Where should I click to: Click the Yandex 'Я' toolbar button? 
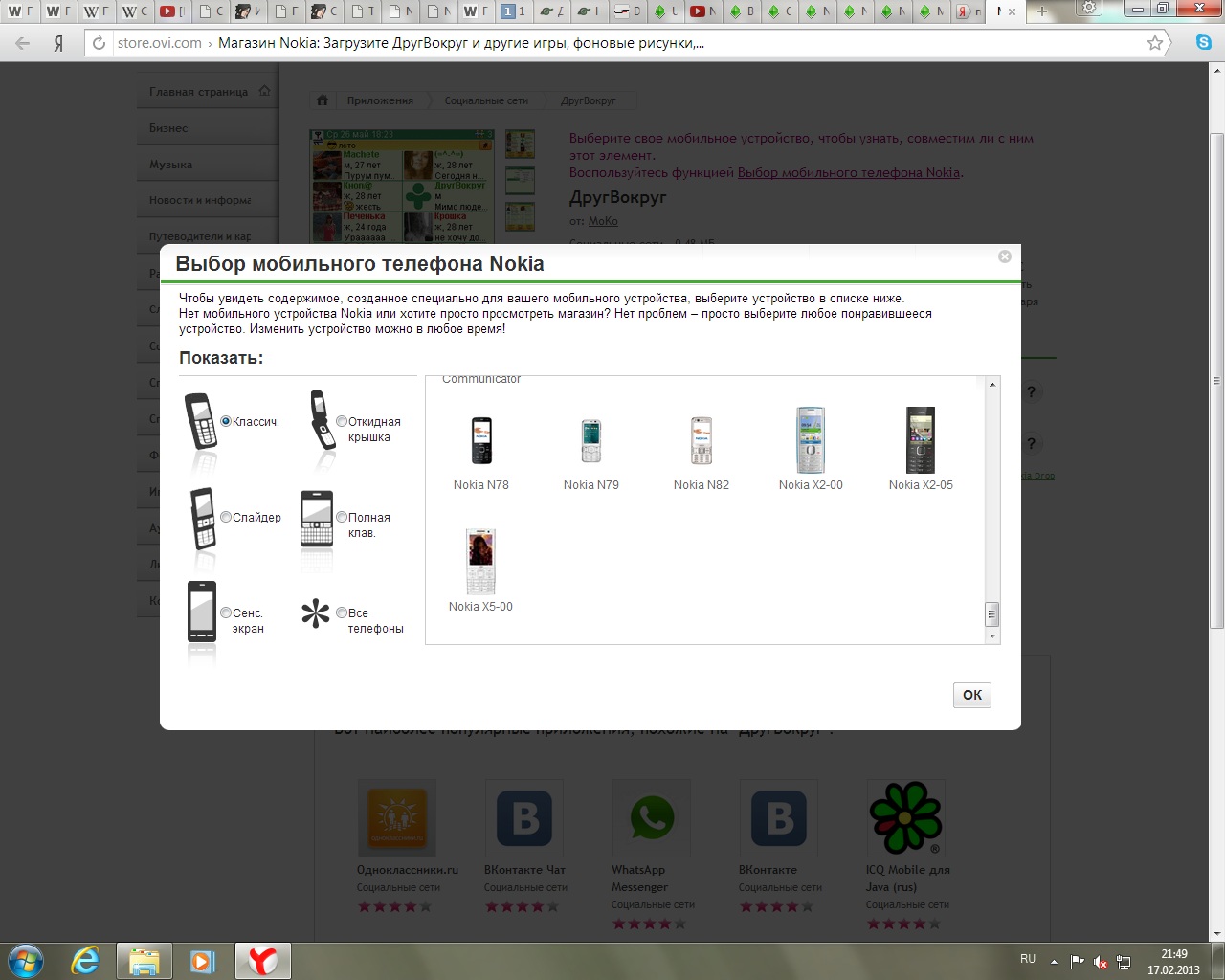[x=58, y=43]
